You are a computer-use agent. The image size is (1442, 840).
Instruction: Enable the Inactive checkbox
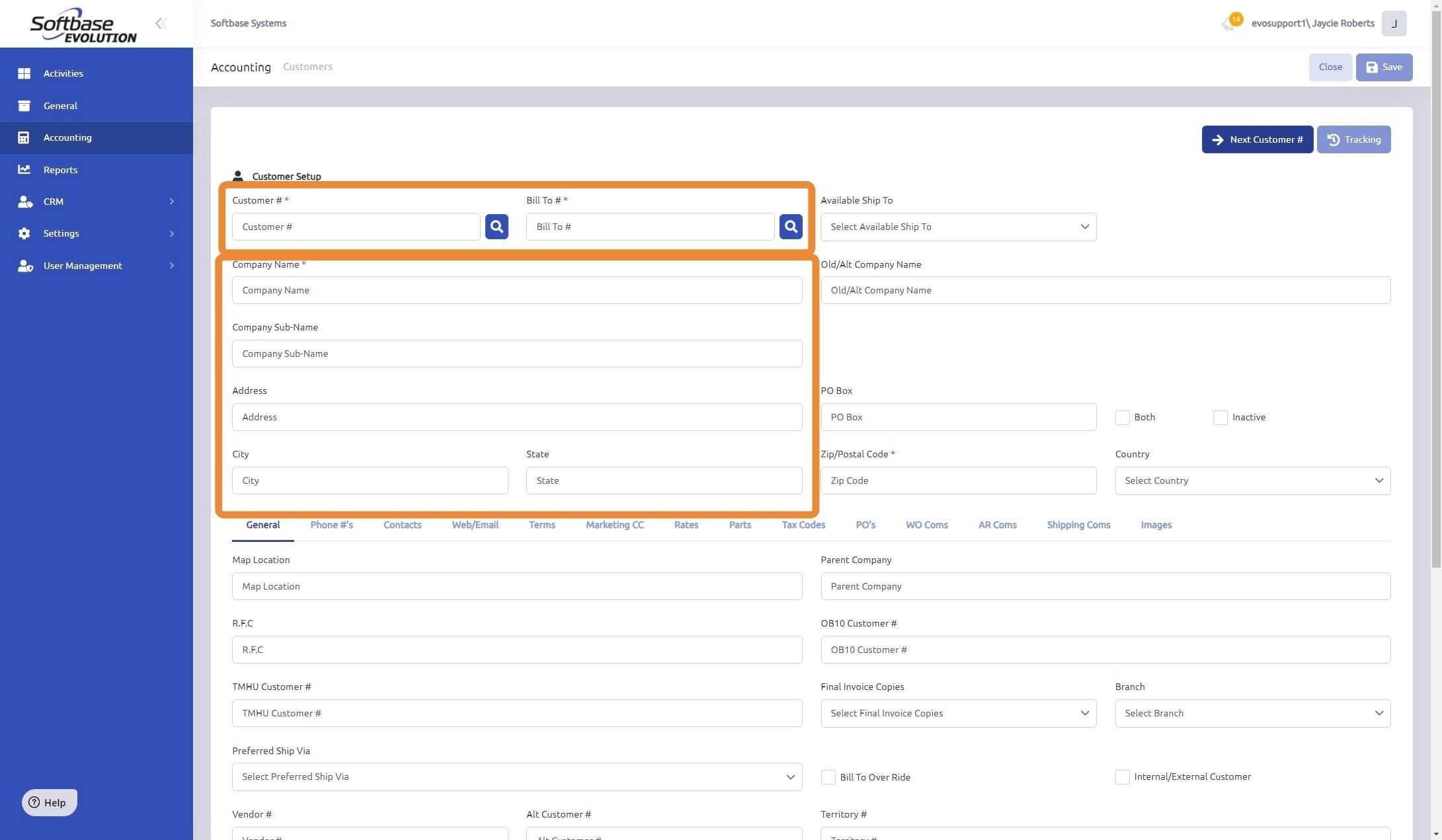(x=1220, y=418)
